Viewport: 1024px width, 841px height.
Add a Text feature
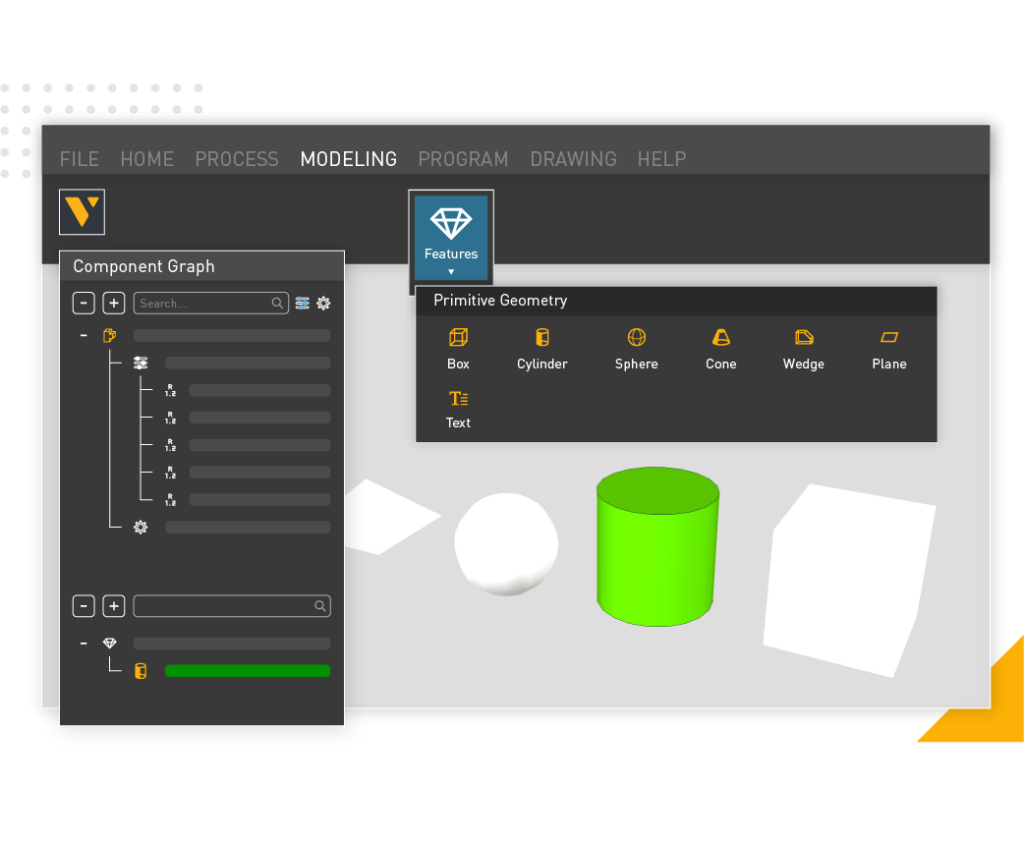(458, 409)
